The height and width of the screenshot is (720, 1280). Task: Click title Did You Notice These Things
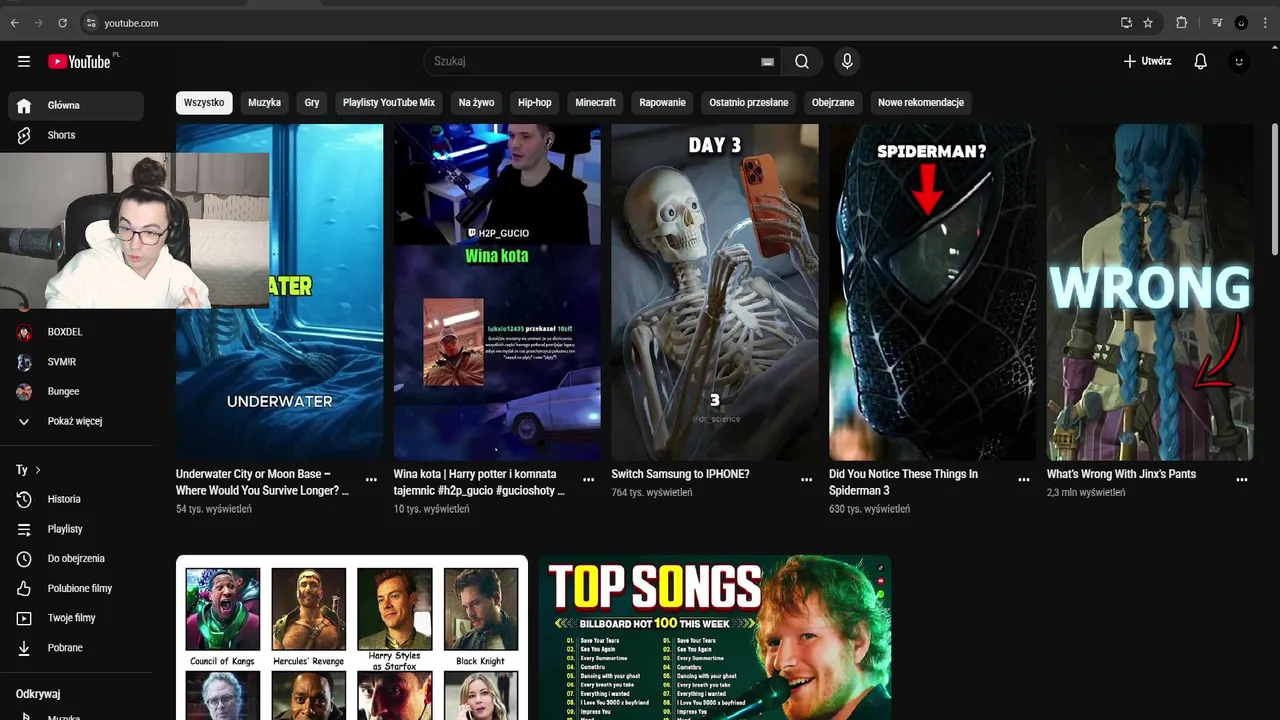903,482
